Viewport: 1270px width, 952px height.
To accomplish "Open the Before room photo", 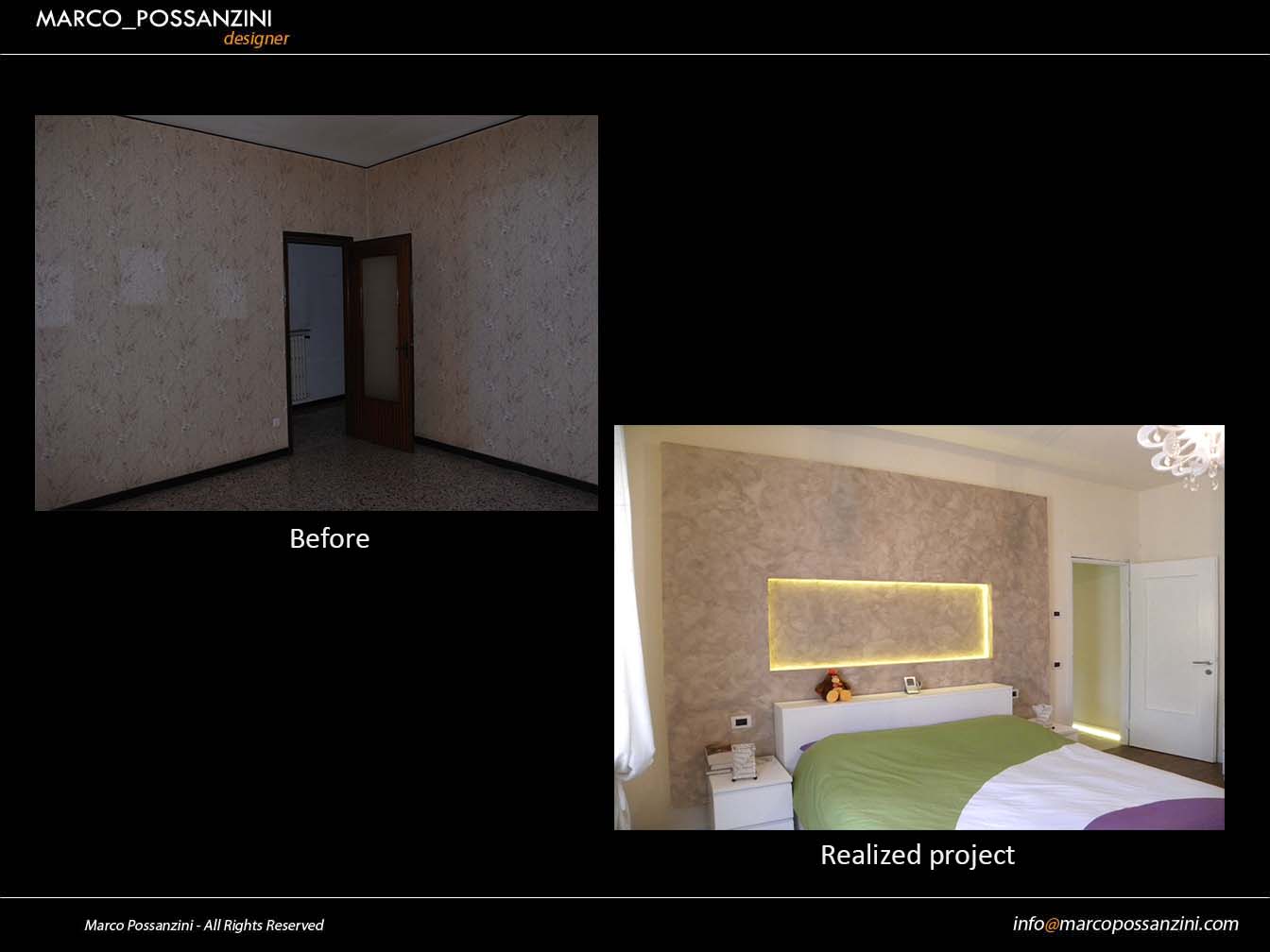I will pyautogui.click(x=317, y=313).
